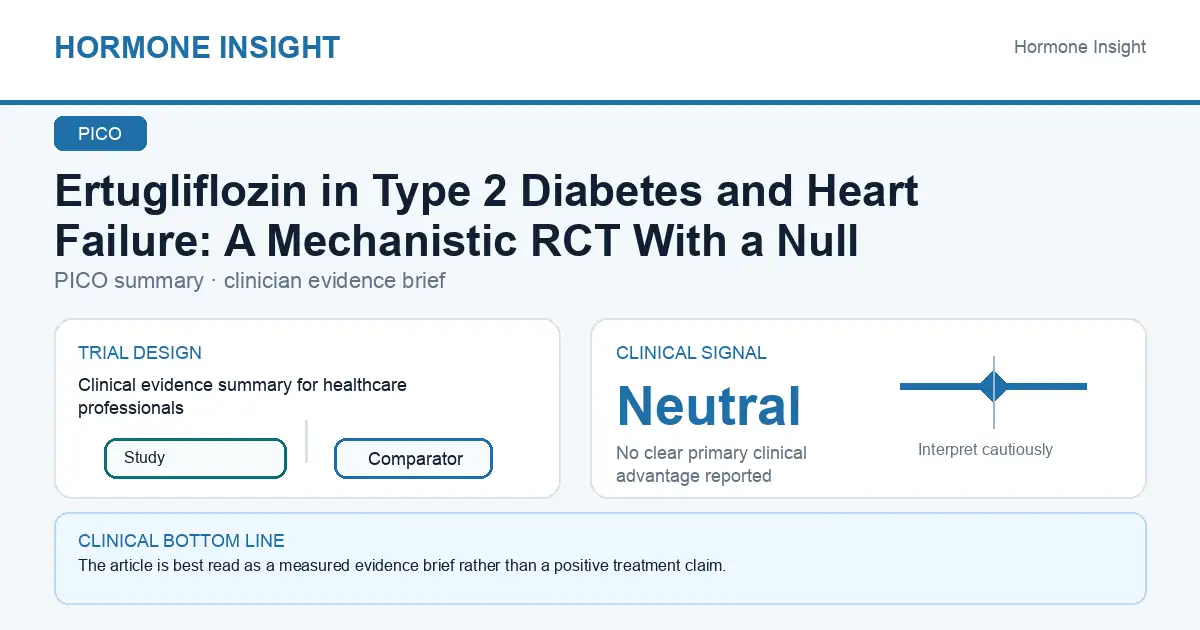Viewport: 1200px width, 630px height.
Task: Click the vertical reference line above the diamond
Action: point(994,363)
